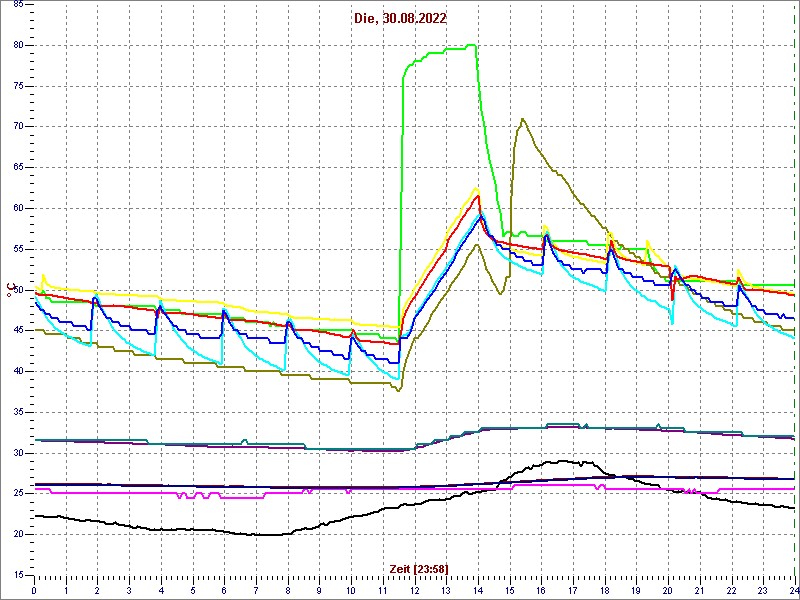Select the 55 value on the temperature axis
Viewport: 800px width, 600px height.
coord(17,249)
